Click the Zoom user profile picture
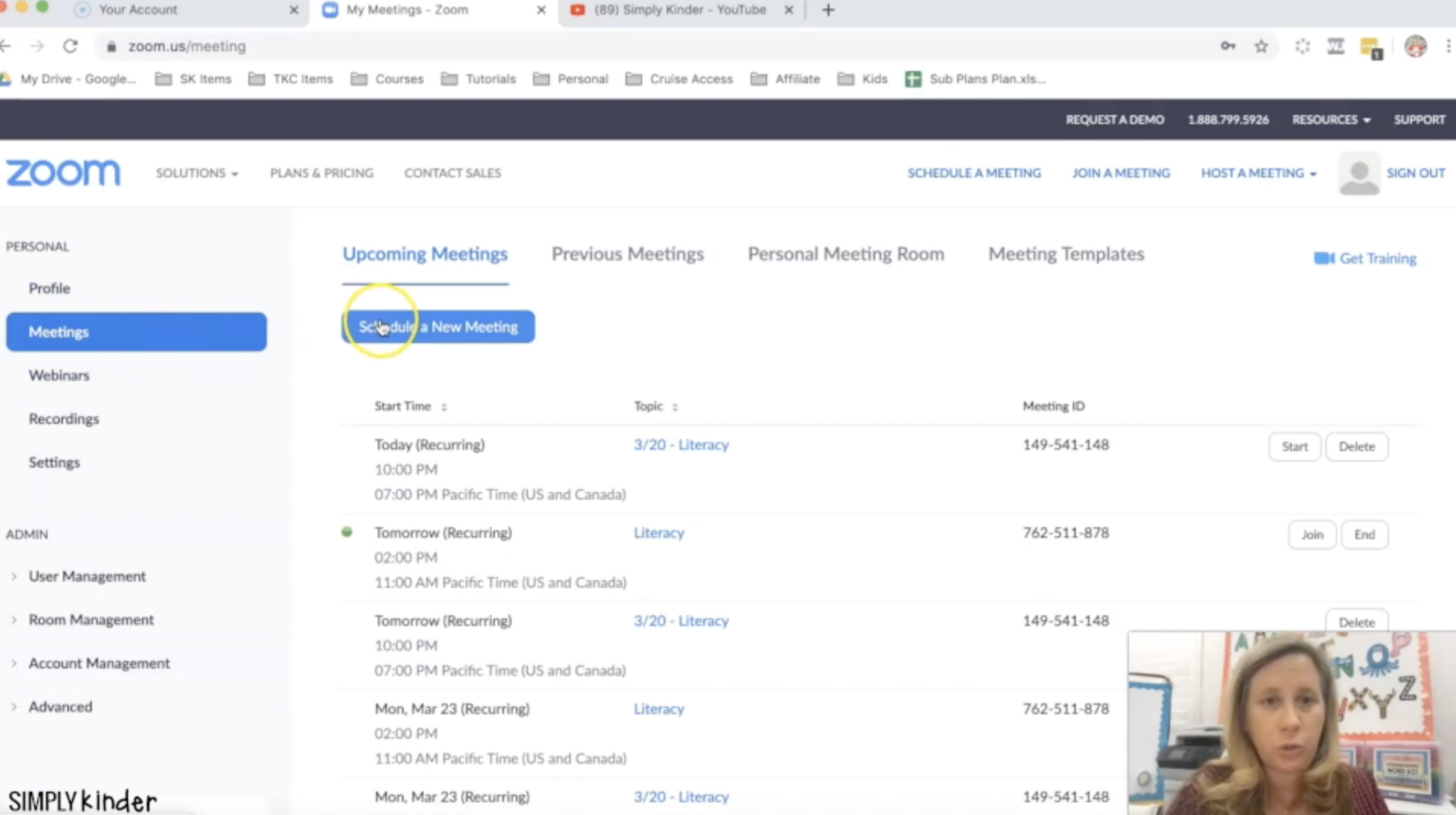Screen dimensions: 1456x815 pyautogui.click(x=1358, y=174)
